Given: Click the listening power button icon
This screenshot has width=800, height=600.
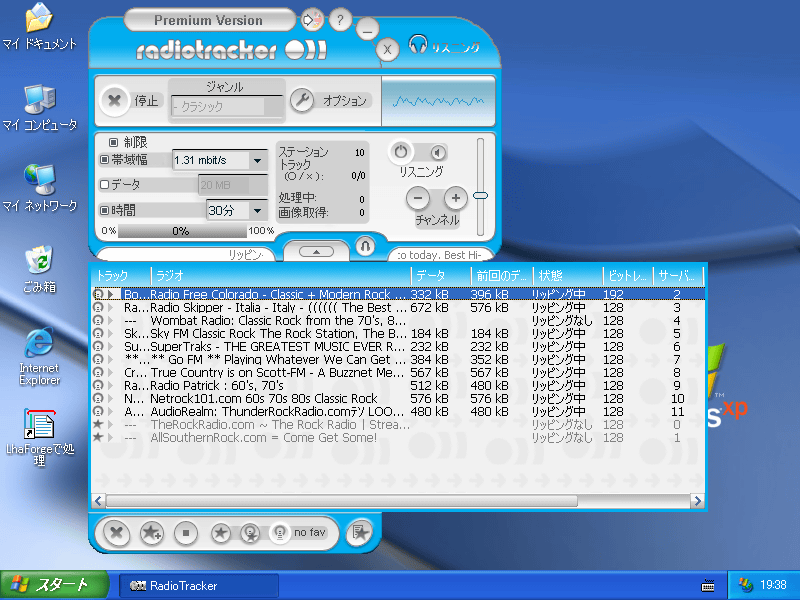Looking at the screenshot, I should click(x=401, y=152).
